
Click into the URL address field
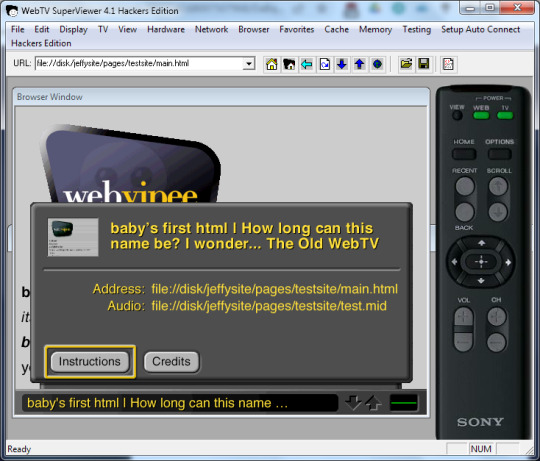click(139, 64)
